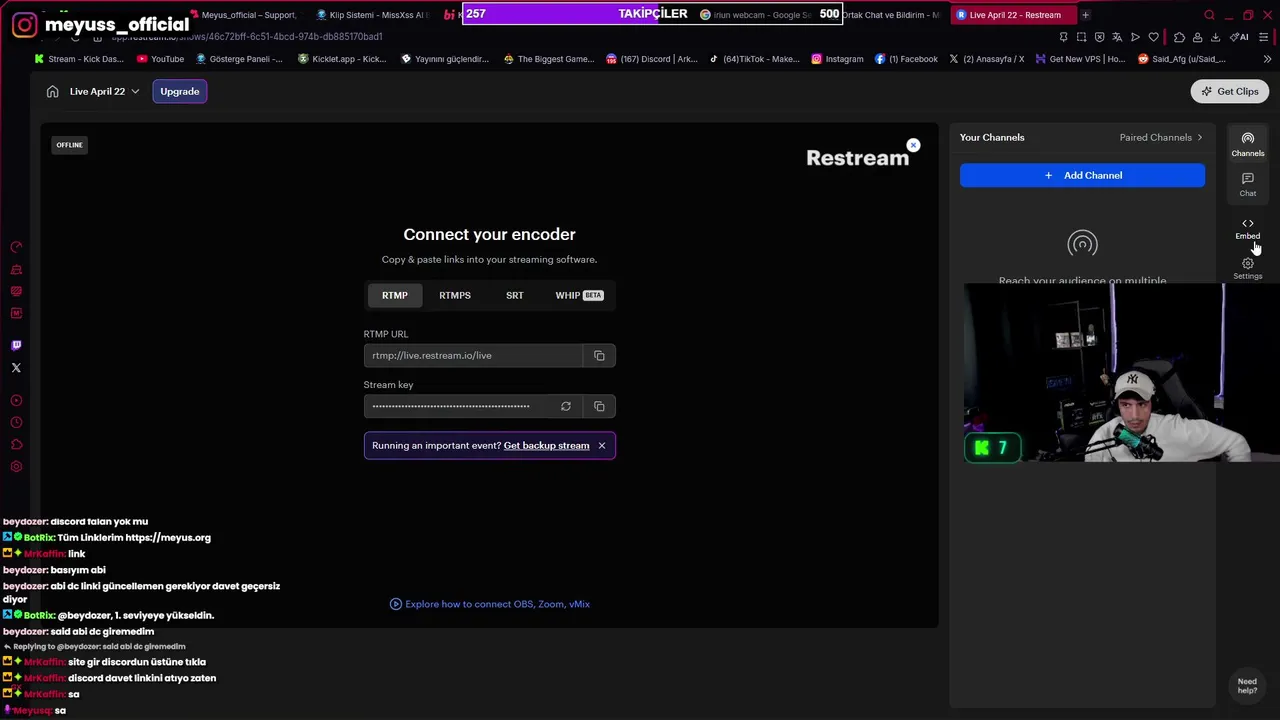
Task: Click the Upgrade button
Action: [x=180, y=91]
